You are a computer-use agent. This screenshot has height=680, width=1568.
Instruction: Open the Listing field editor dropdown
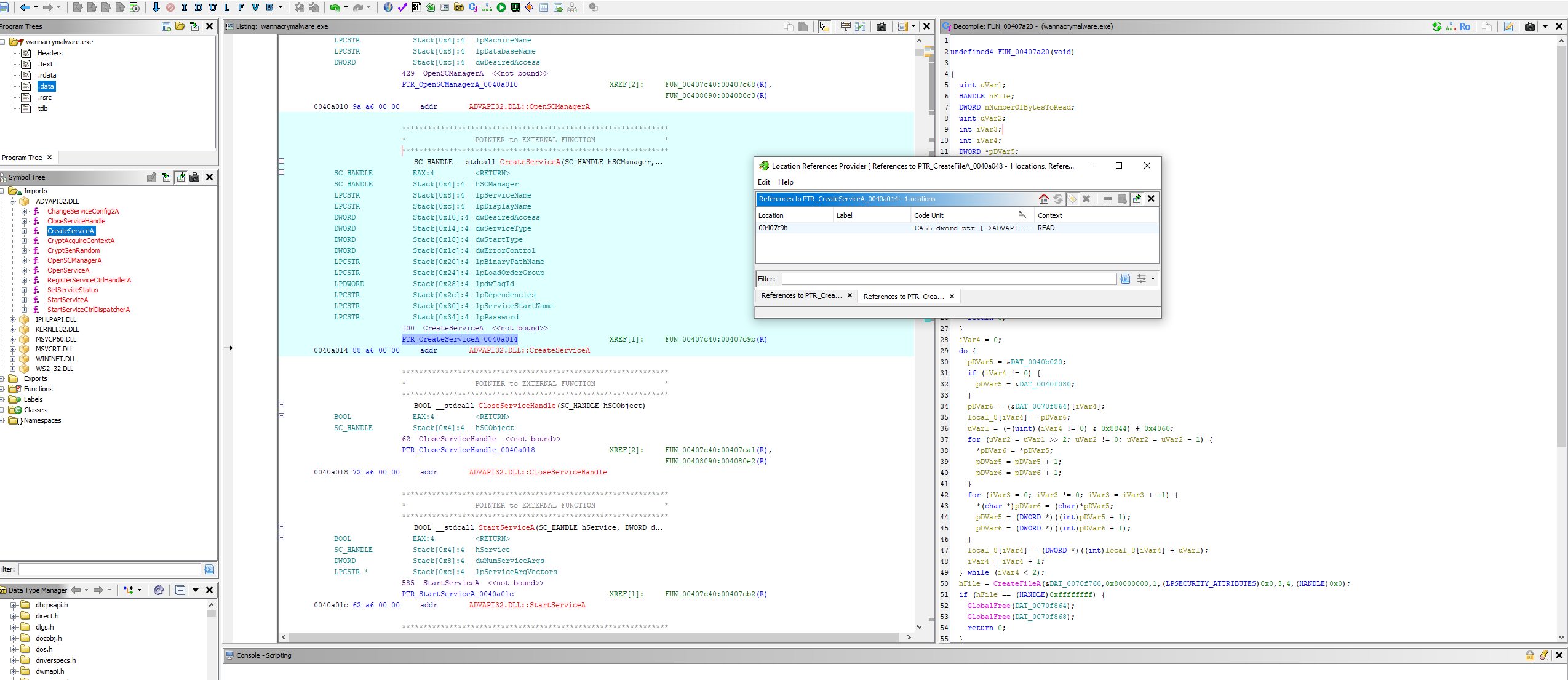pos(913,26)
